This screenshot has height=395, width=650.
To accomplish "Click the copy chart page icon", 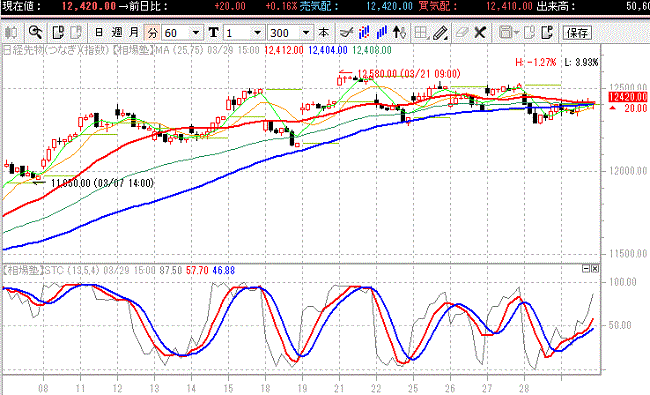I will (x=58, y=32).
